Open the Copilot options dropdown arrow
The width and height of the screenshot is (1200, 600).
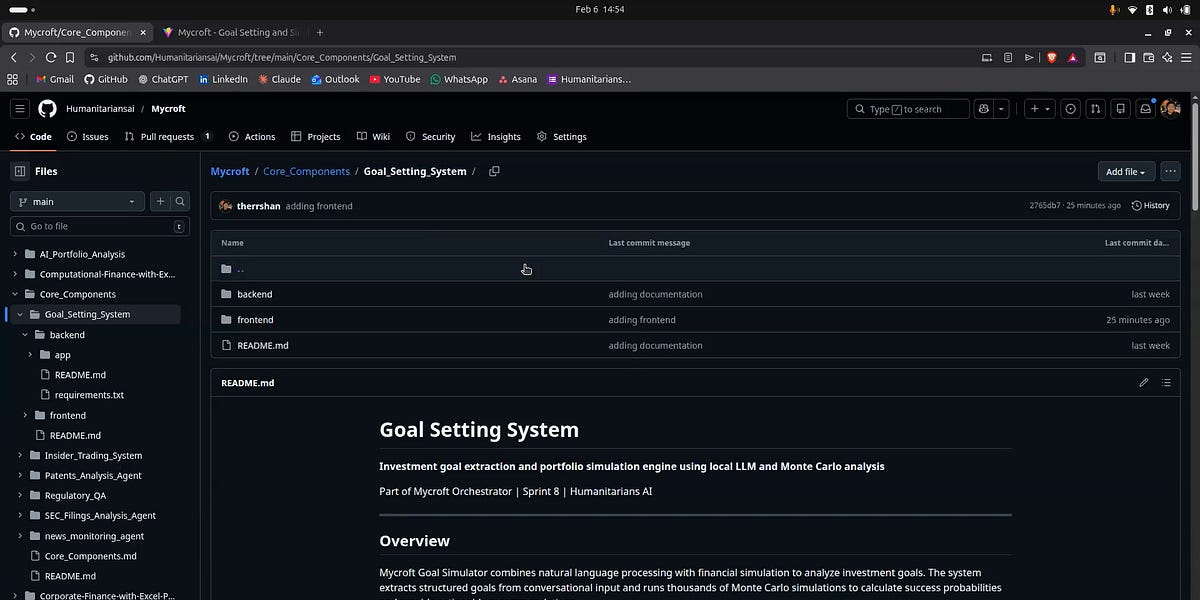[1002, 109]
